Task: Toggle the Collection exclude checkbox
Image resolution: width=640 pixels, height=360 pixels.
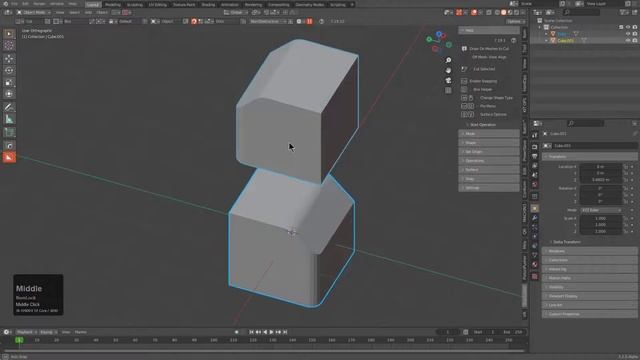Action: click(621, 27)
